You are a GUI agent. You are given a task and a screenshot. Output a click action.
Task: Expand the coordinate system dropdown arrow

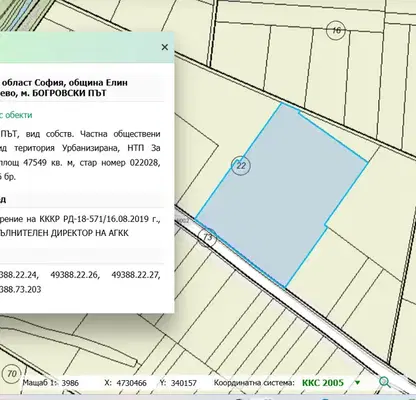coord(358,383)
